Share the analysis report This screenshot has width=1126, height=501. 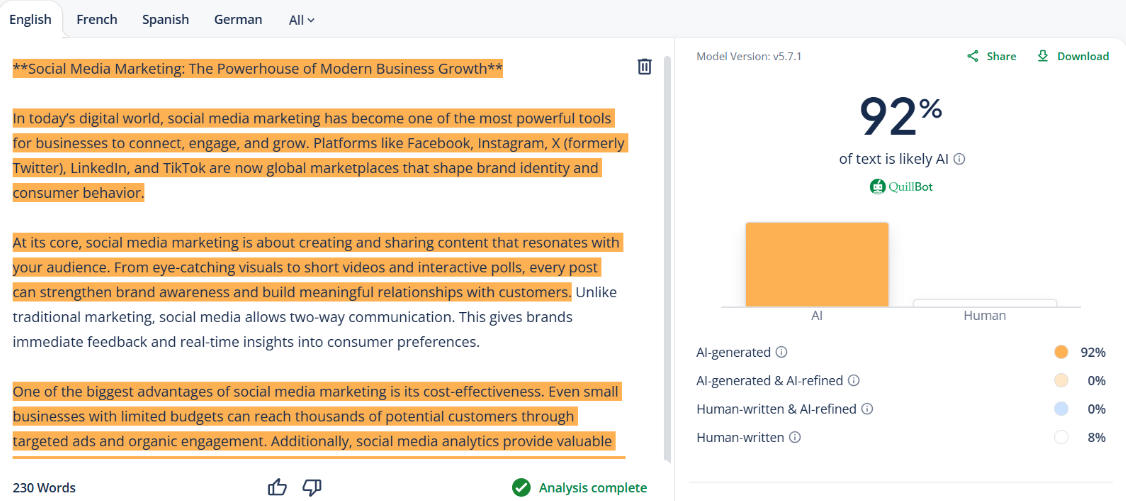point(991,56)
